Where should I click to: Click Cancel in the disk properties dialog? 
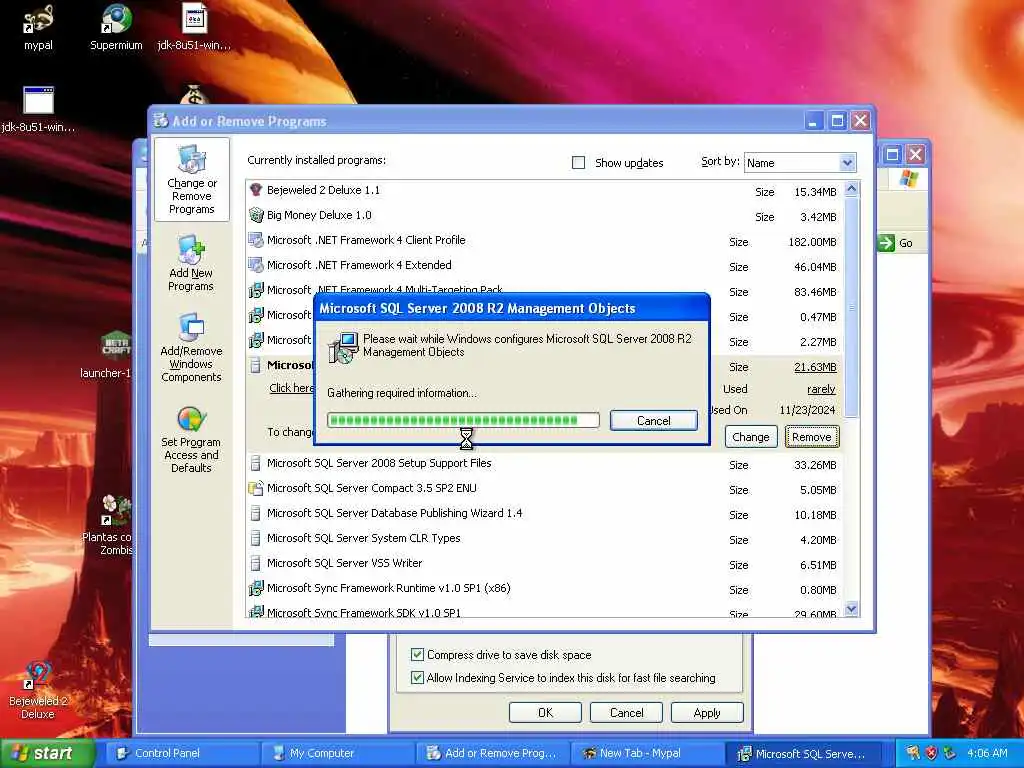(626, 712)
